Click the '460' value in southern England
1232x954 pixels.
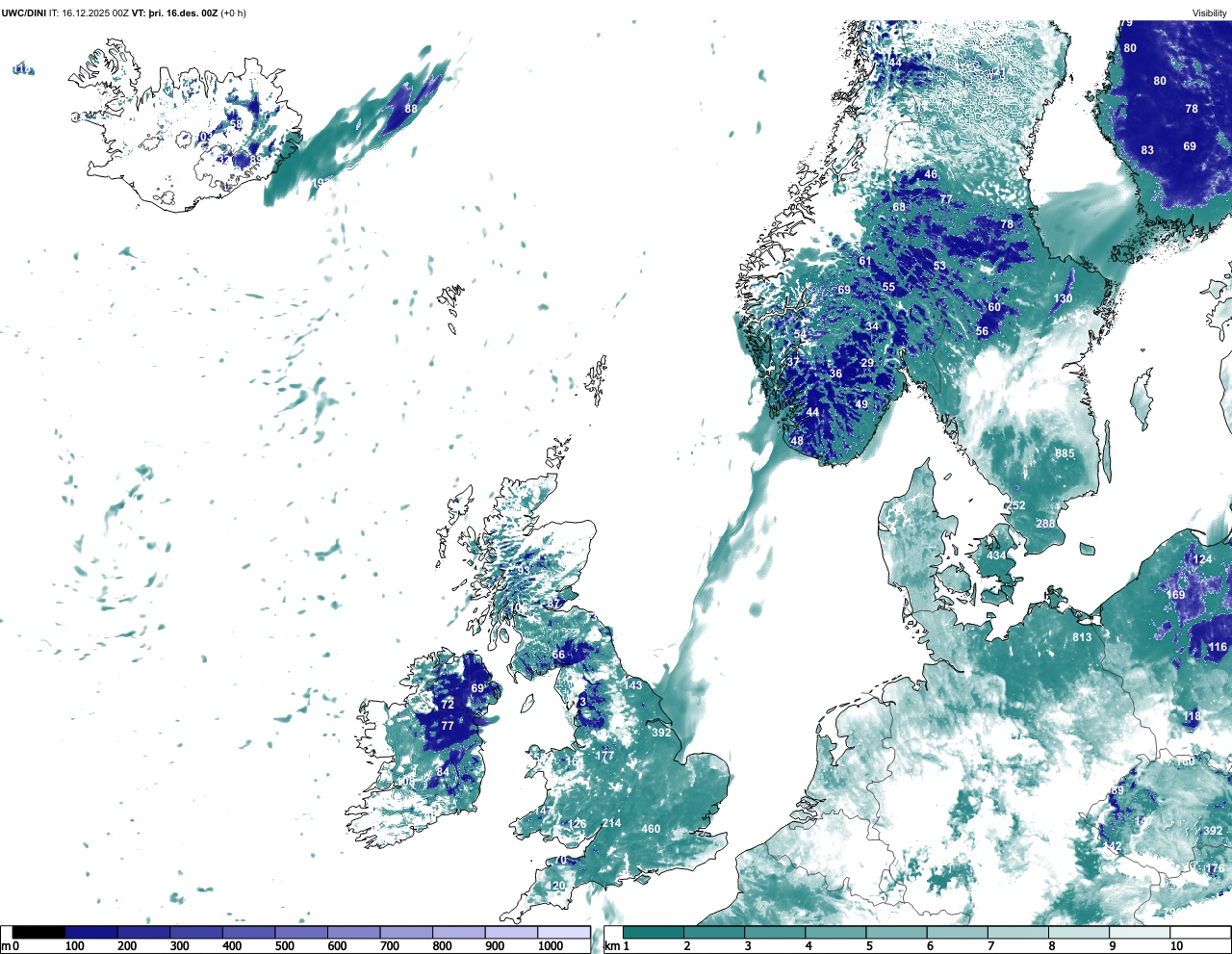pyautogui.click(x=651, y=829)
